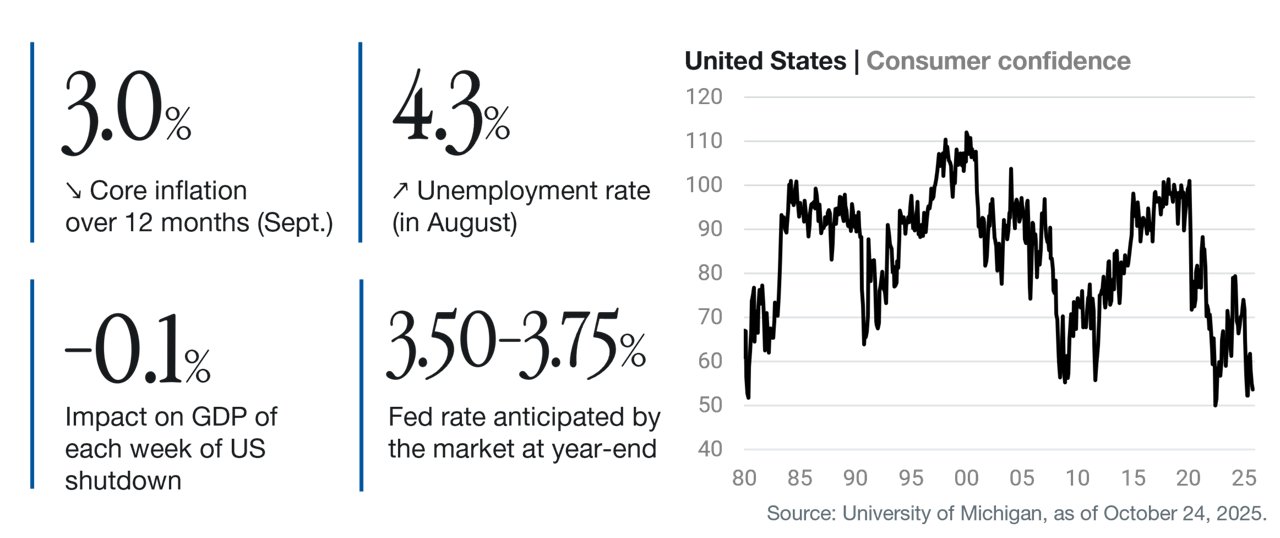1280x538 pixels.
Task: Click the University of Michigan source line
Action: pos(1017,513)
